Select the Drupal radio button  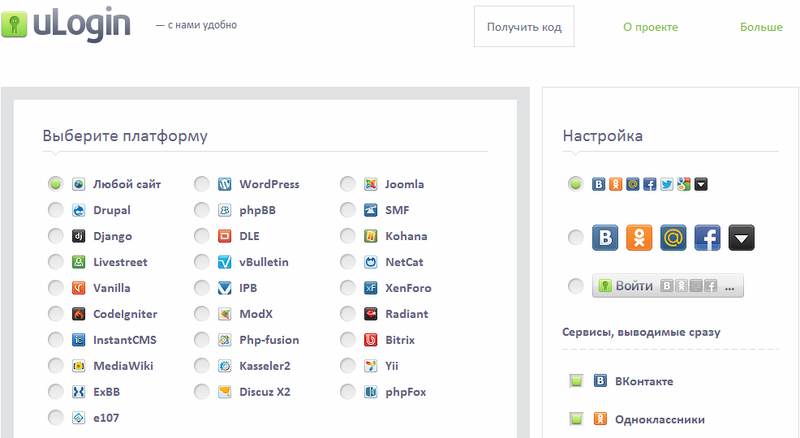click(x=55, y=211)
